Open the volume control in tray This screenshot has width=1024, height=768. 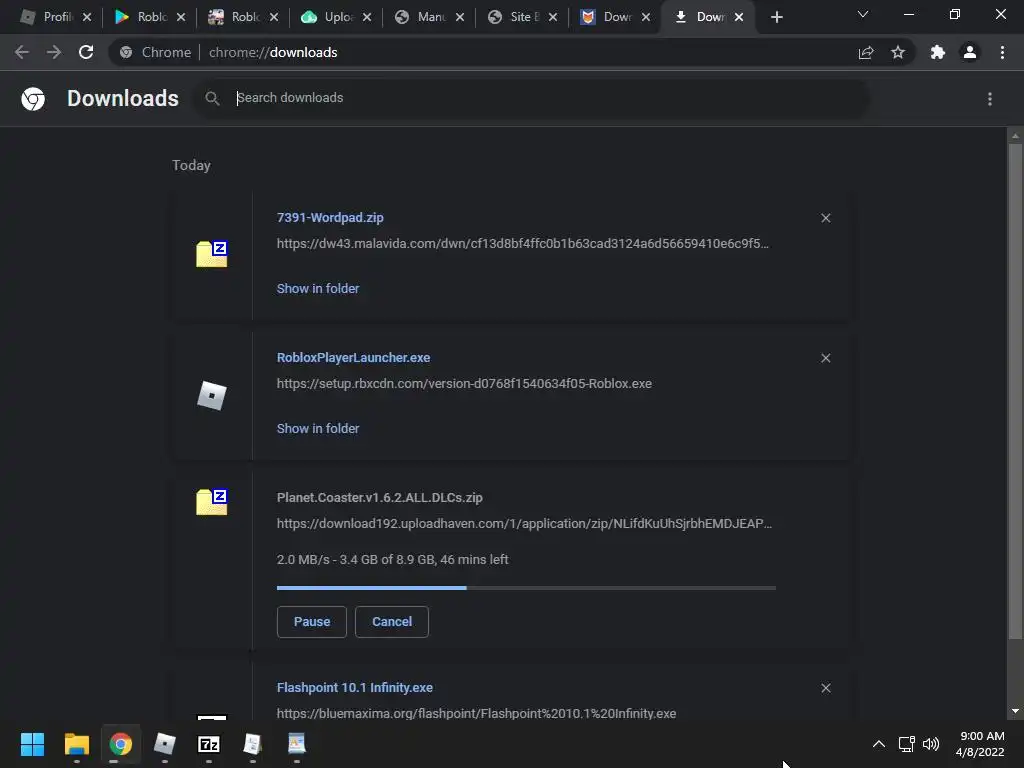[x=931, y=744]
